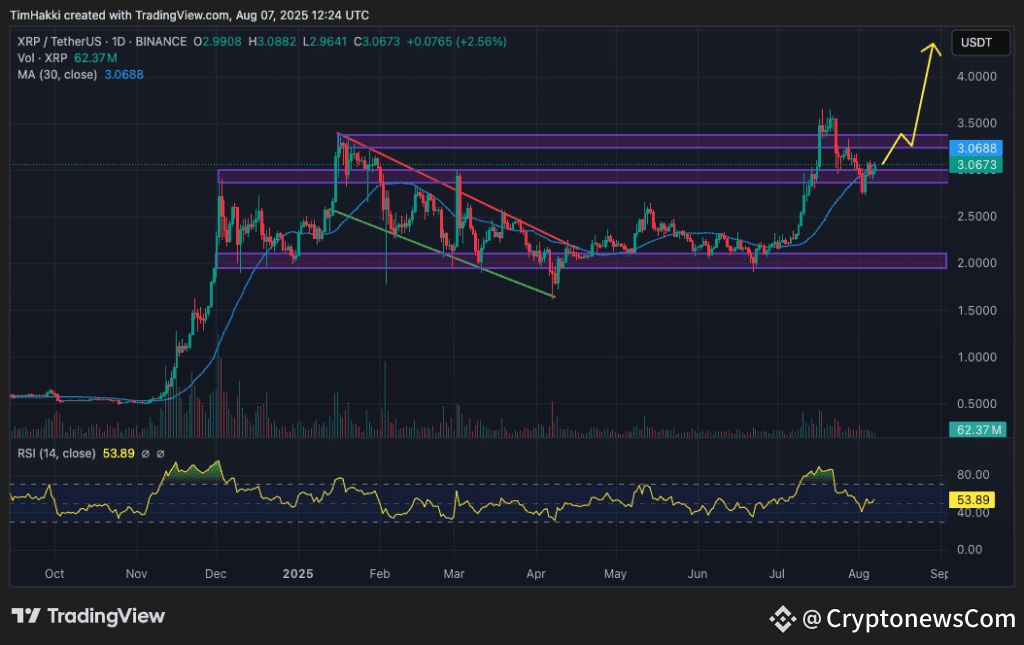The width and height of the screenshot is (1024, 645).
Task: Click the blue 3.0688 value in MA legend
Action: tap(124, 74)
